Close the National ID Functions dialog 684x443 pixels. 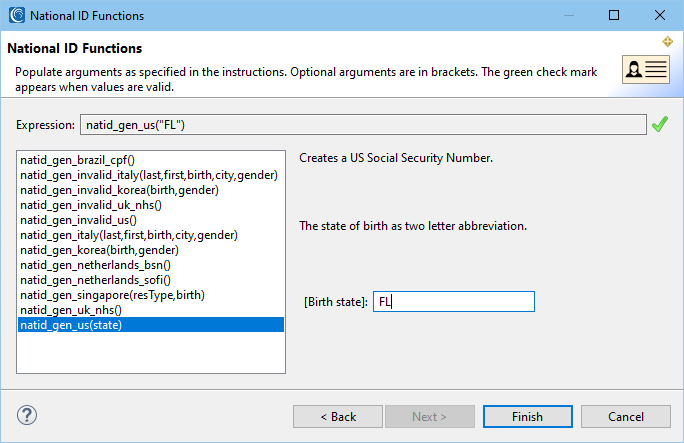(x=660, y=15)
